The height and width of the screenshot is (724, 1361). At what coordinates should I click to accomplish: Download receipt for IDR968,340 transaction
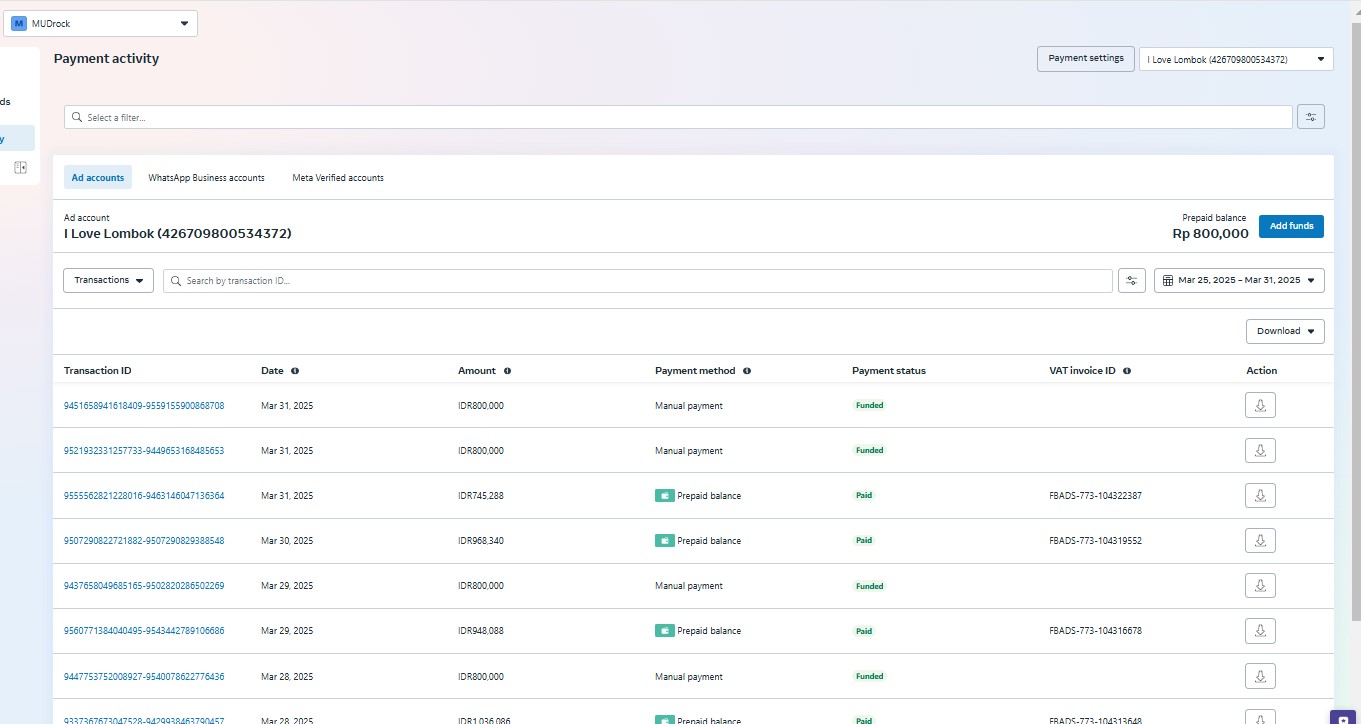coord(1260,540)
